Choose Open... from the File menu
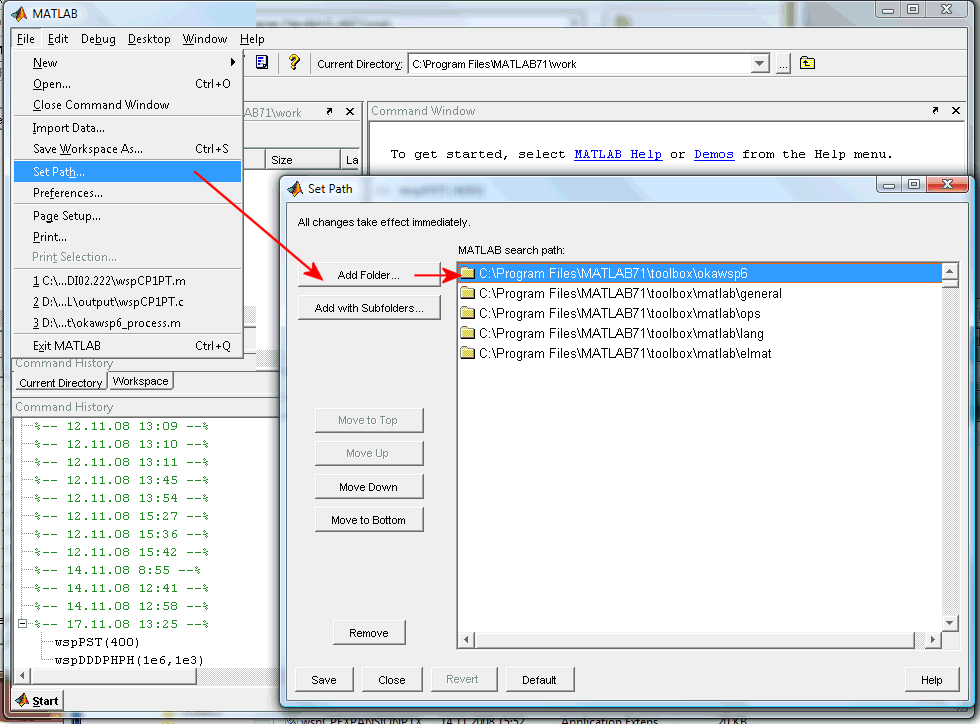The width and height of the screenshot is (980, 724). 128,84
